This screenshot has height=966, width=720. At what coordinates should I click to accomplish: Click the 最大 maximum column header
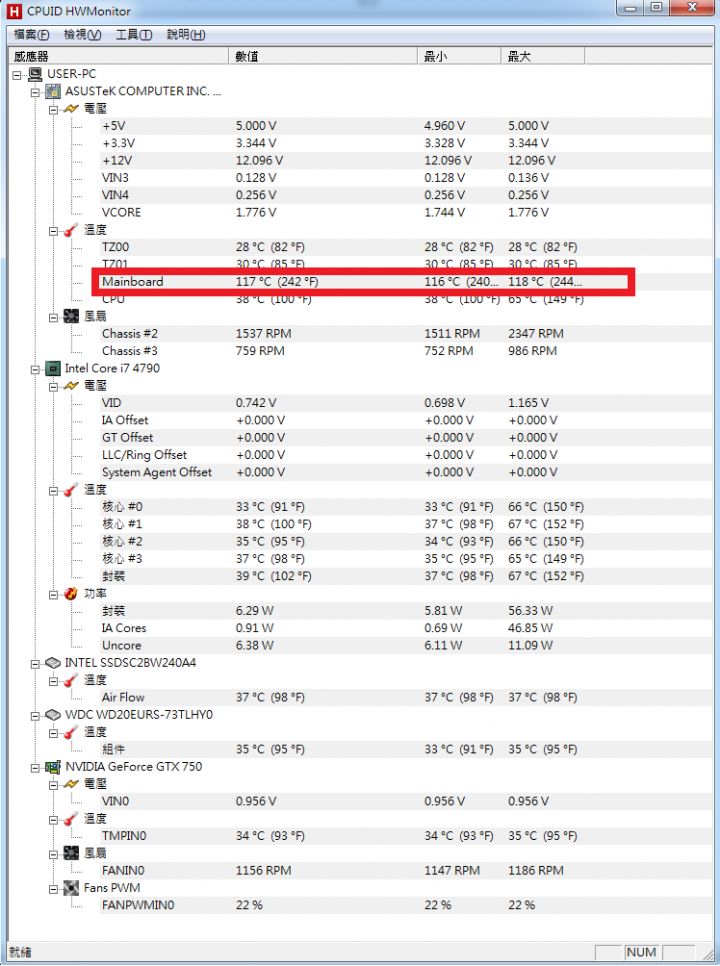543,56
